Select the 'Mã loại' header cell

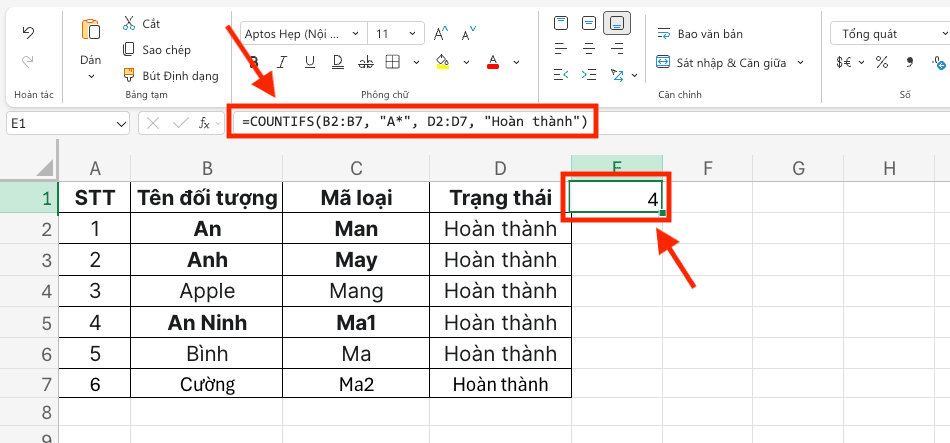click(356, 198)
